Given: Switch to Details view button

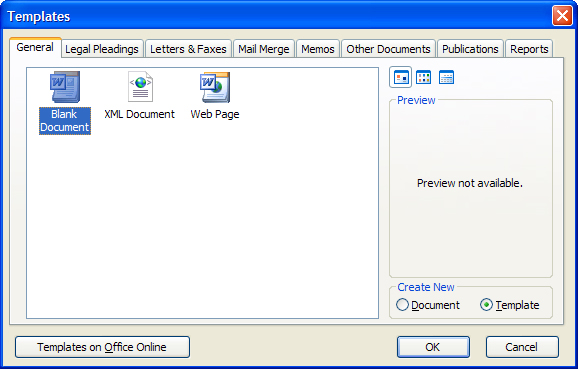Looking at the screenshot, I should [446, 77].
